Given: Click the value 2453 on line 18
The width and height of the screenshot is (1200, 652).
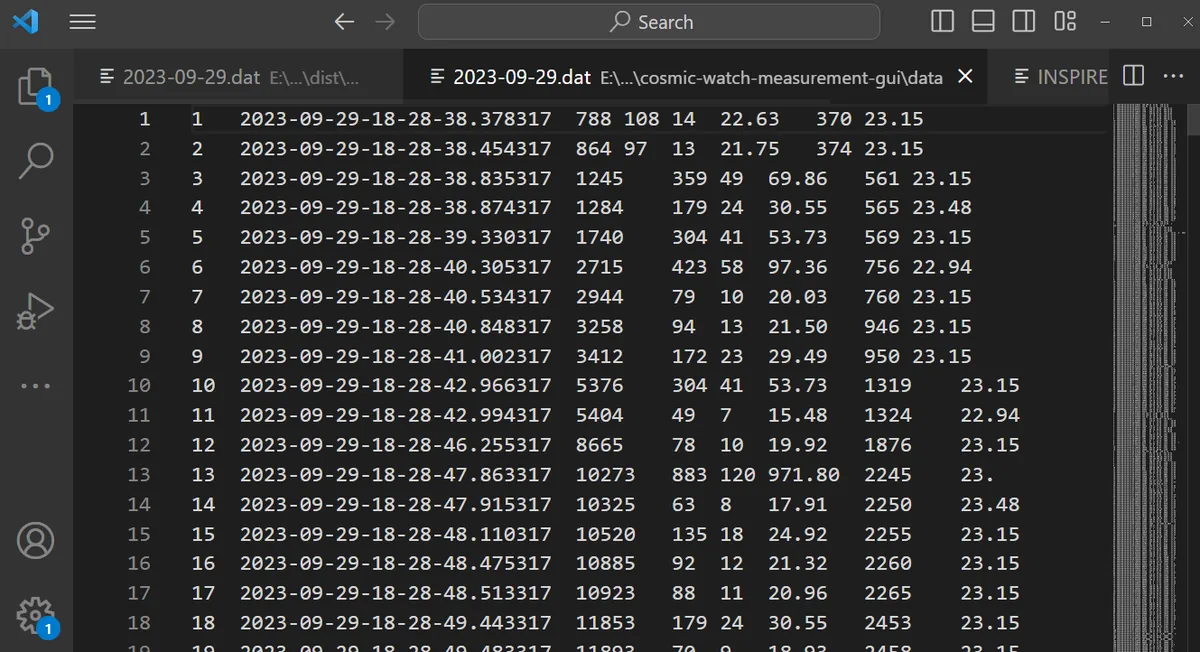Looking at the screenshot, I should pos(888,622).
